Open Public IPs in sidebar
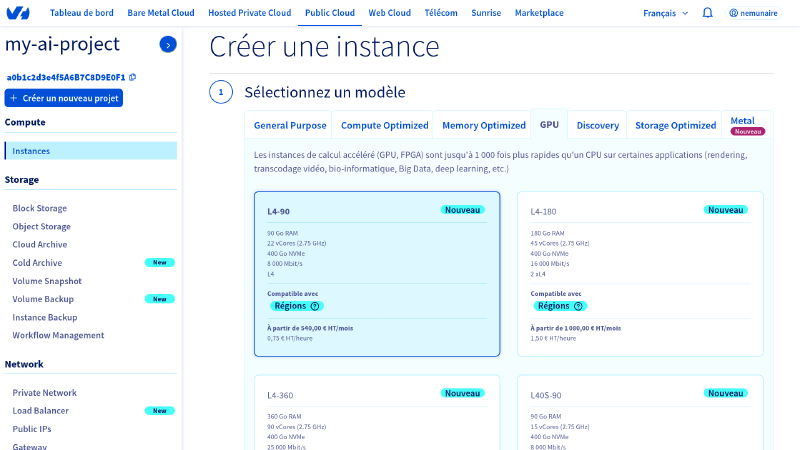 coord(32,429)
